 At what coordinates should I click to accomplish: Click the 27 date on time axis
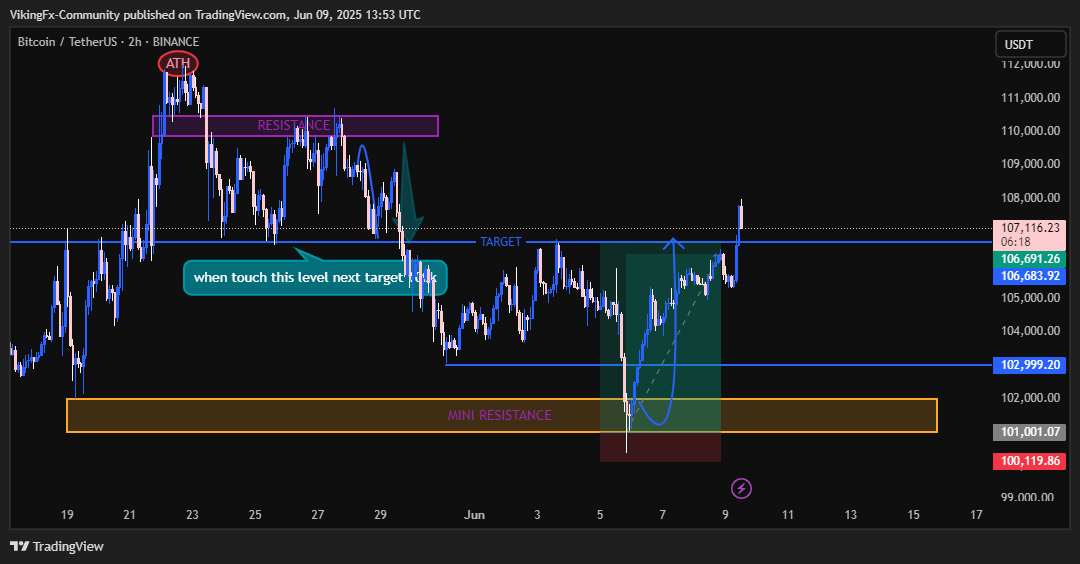tap(318, 515)
